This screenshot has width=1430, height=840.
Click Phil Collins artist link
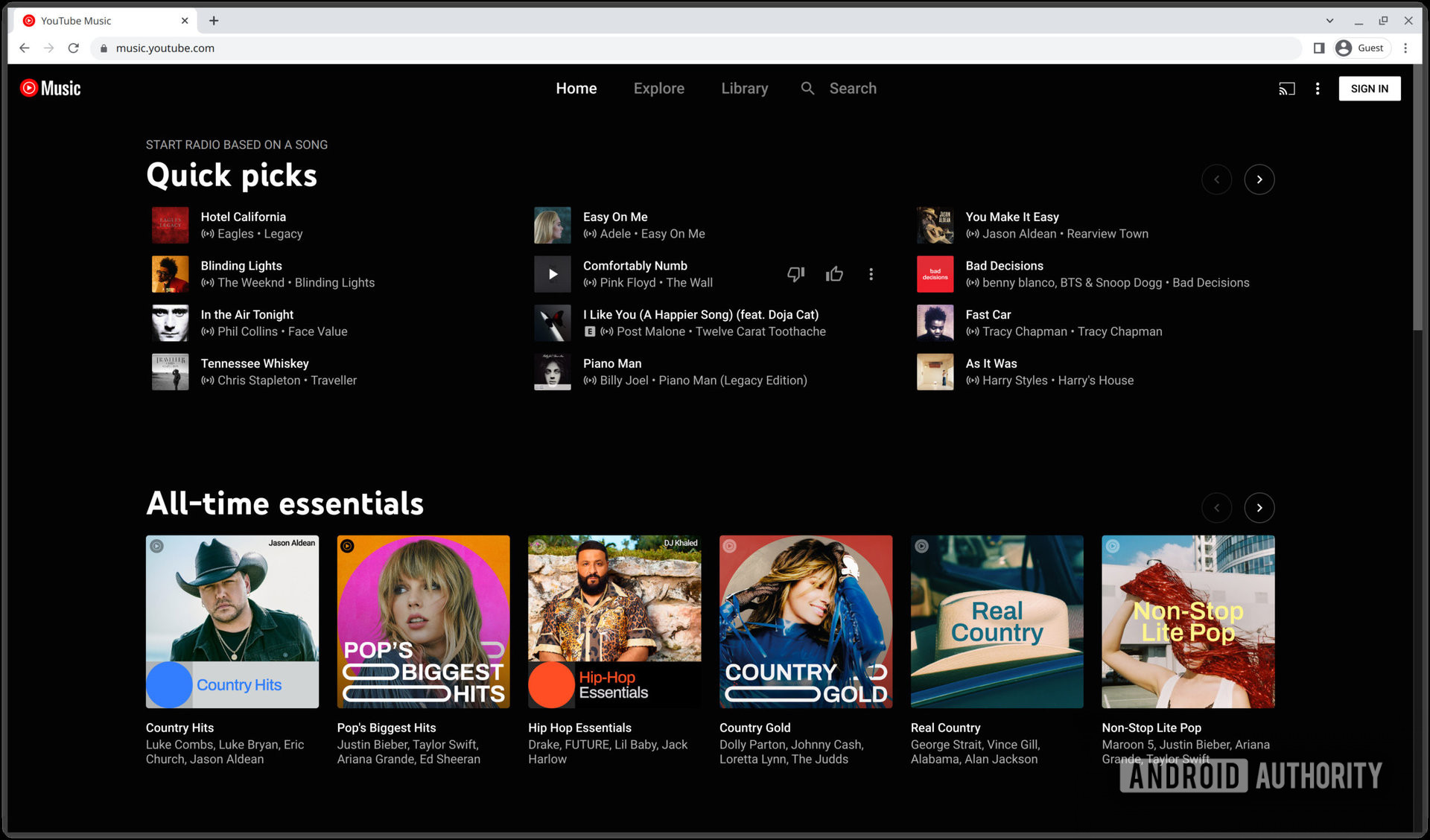[x=247, y=331]
